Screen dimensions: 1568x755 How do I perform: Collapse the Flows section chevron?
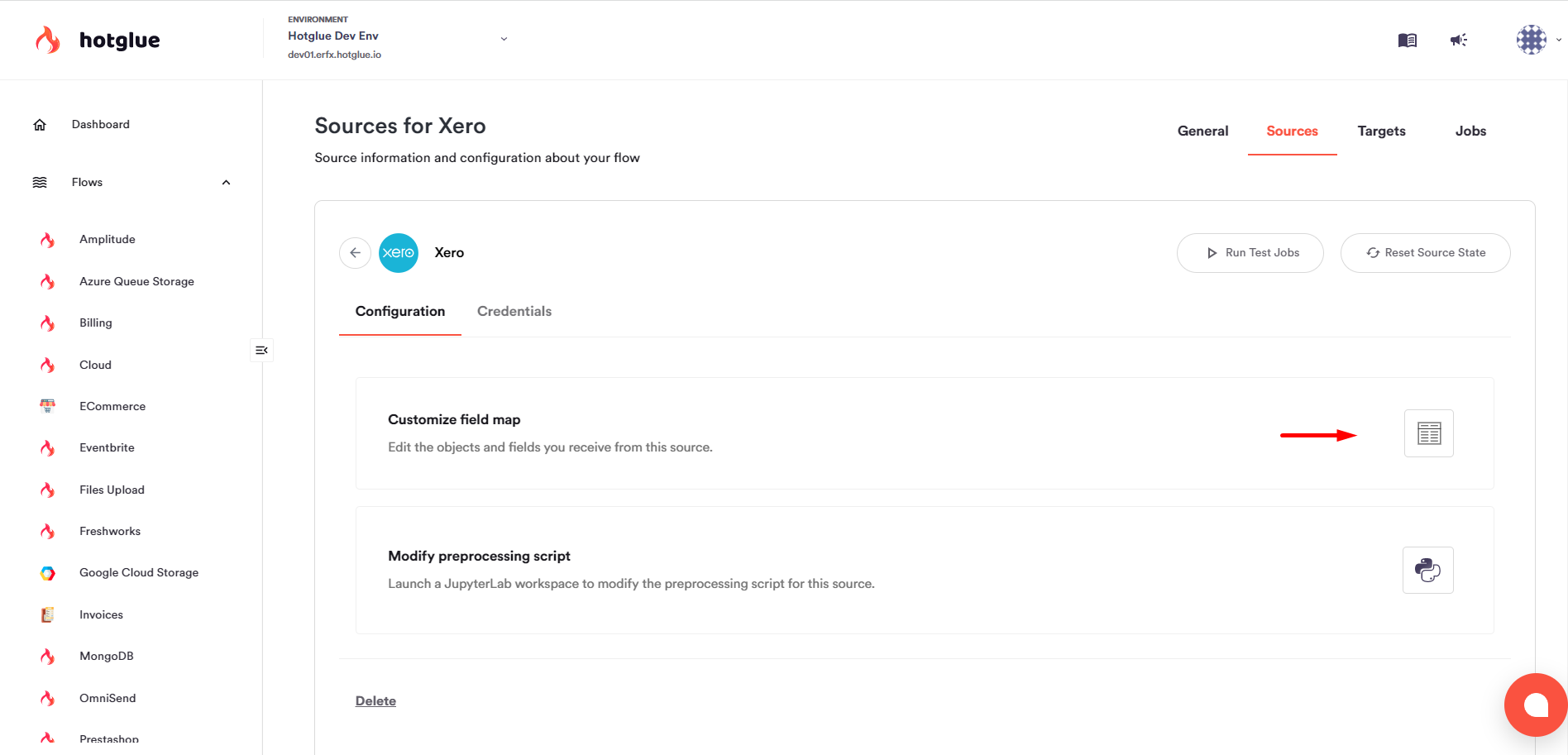[226, 182]
